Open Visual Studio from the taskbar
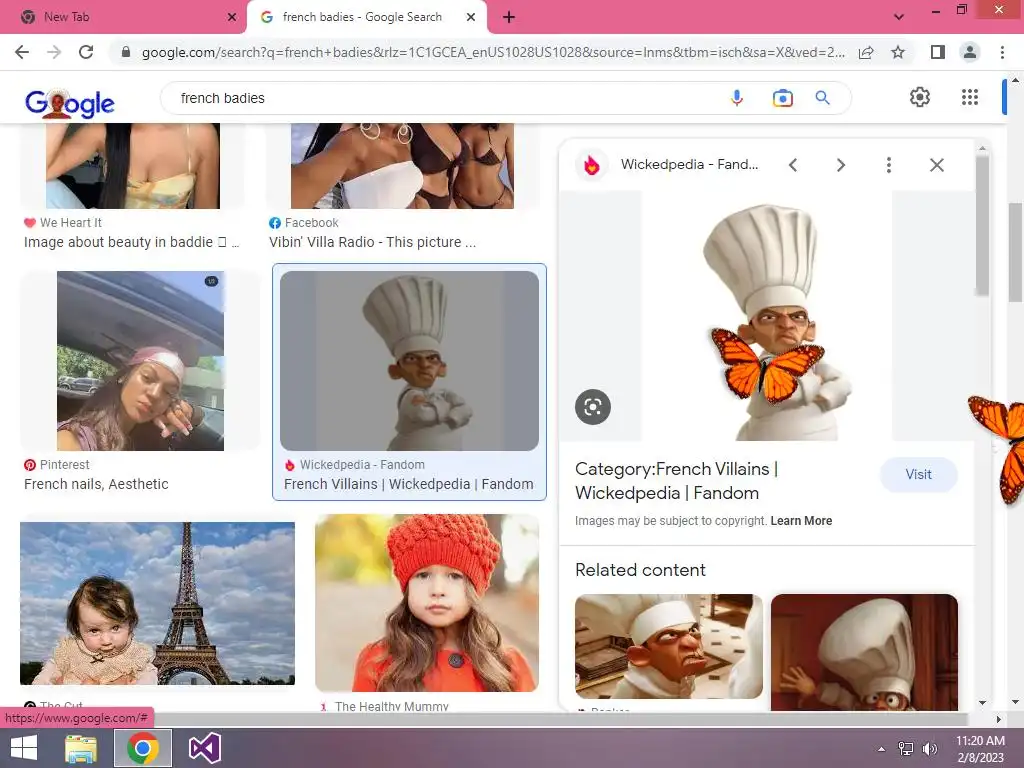The width and height of the screenshot is (1024, 768). tap(204, 748)
